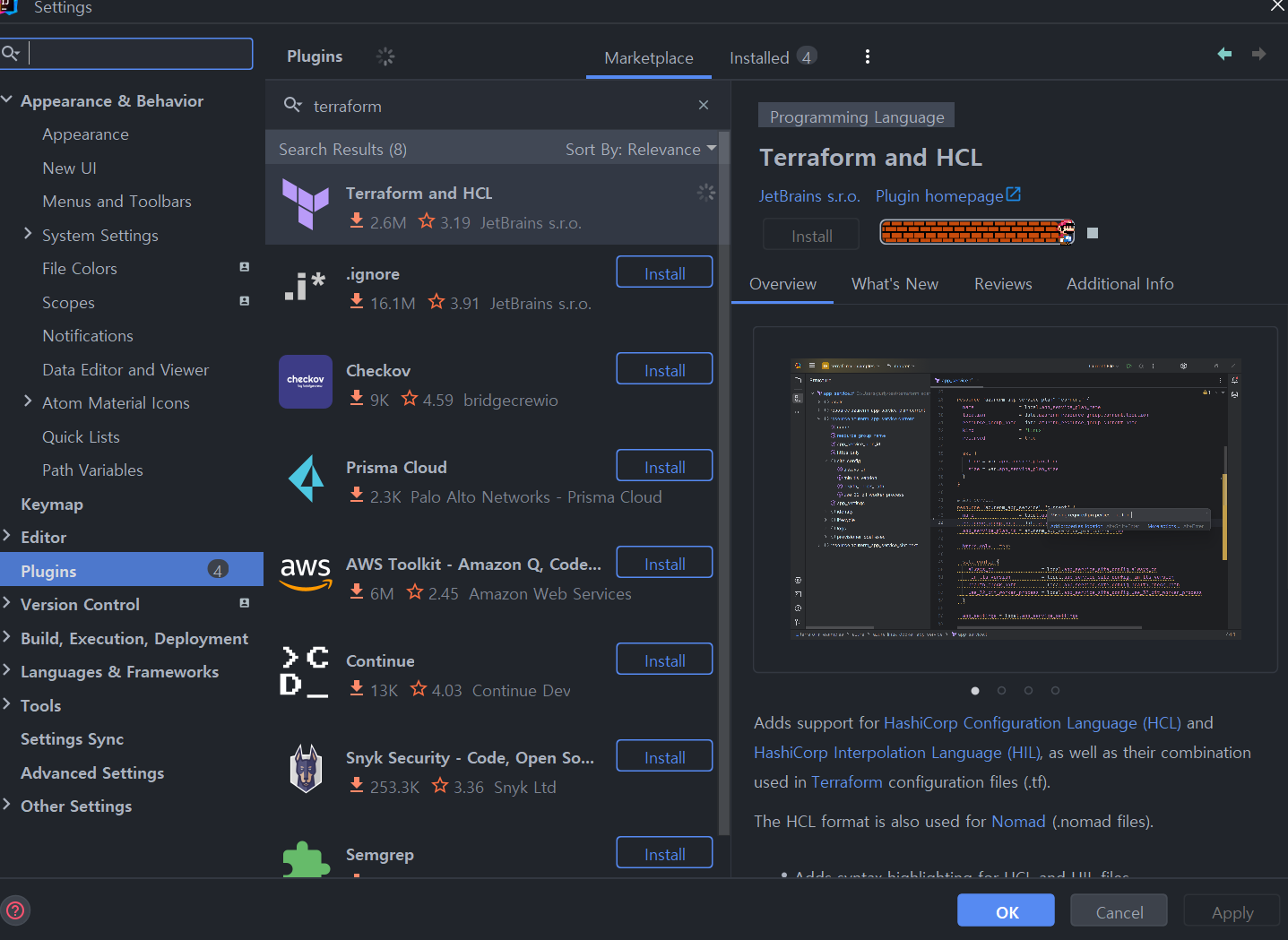This screenshot has height=940, width=1288.
Task: Collapse the Appearance & Behavior section
Action: [7, 99]
